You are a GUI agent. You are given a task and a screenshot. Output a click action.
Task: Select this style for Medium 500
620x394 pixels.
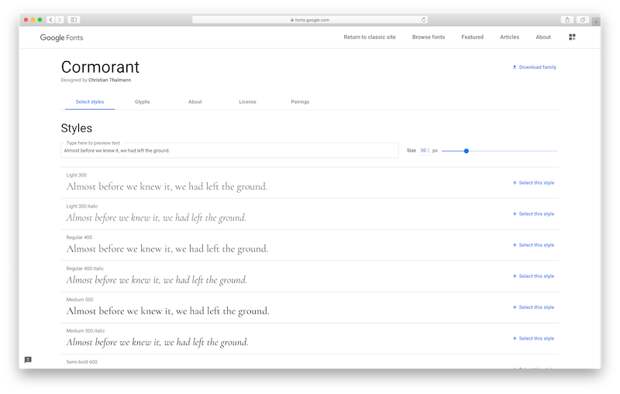(x=533, y=307)
